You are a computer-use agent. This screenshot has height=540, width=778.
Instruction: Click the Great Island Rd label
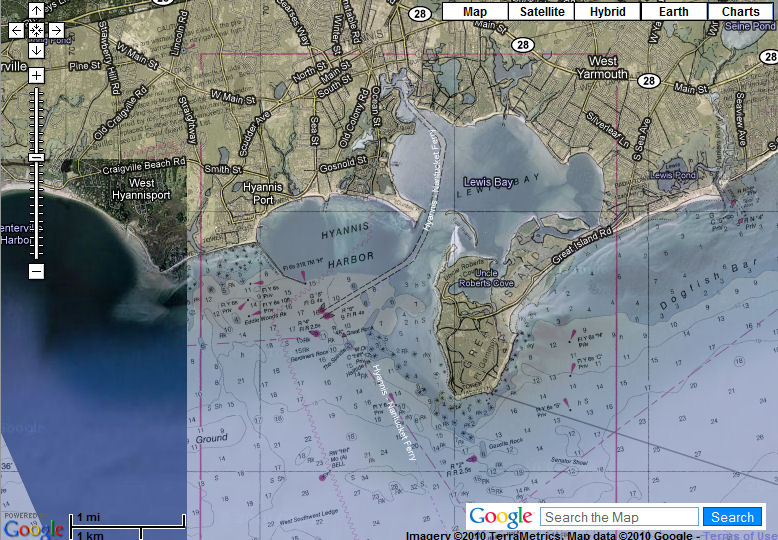coord(582,246)
